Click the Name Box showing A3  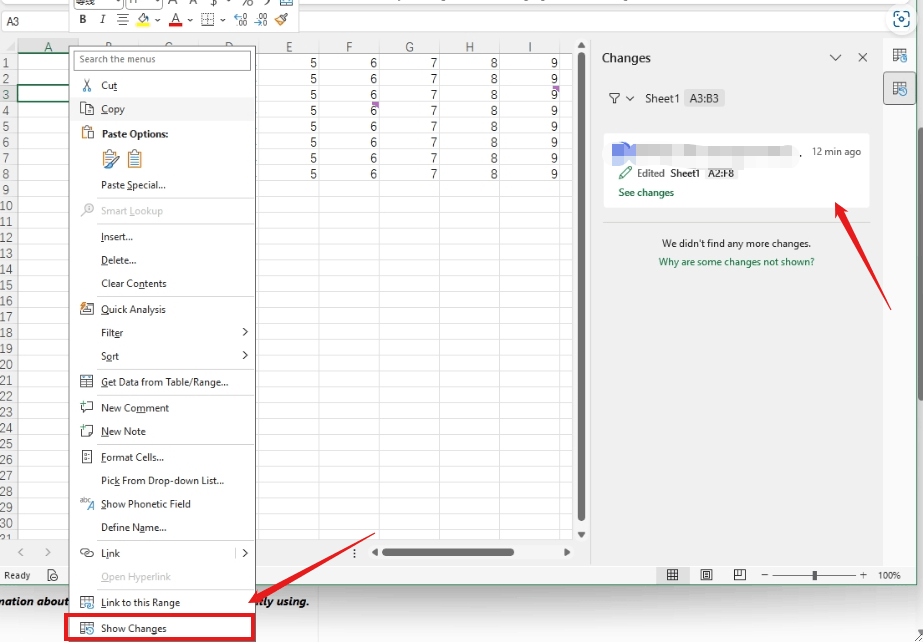34,22
